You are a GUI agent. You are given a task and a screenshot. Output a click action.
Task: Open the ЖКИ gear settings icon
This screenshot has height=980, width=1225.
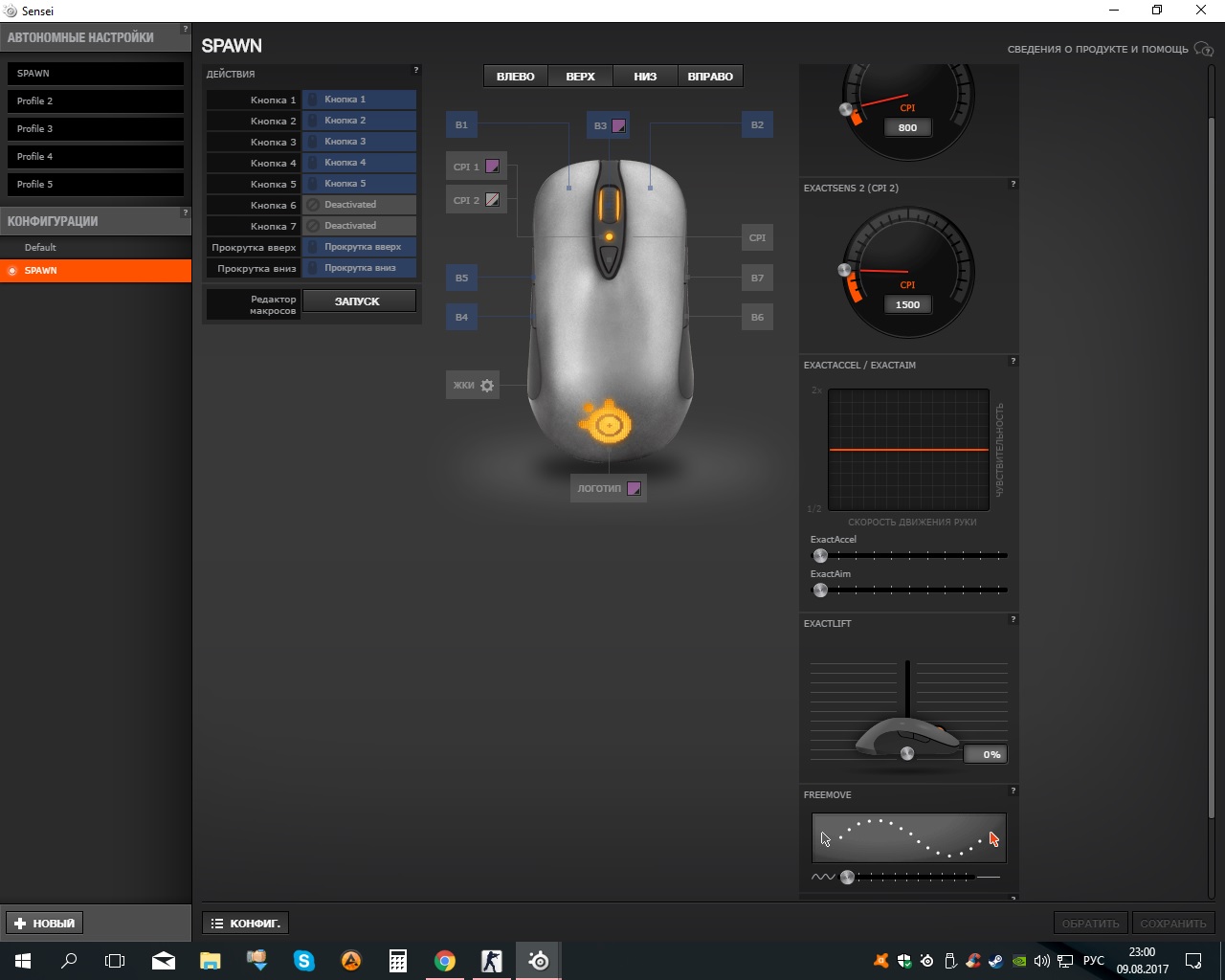487,386
